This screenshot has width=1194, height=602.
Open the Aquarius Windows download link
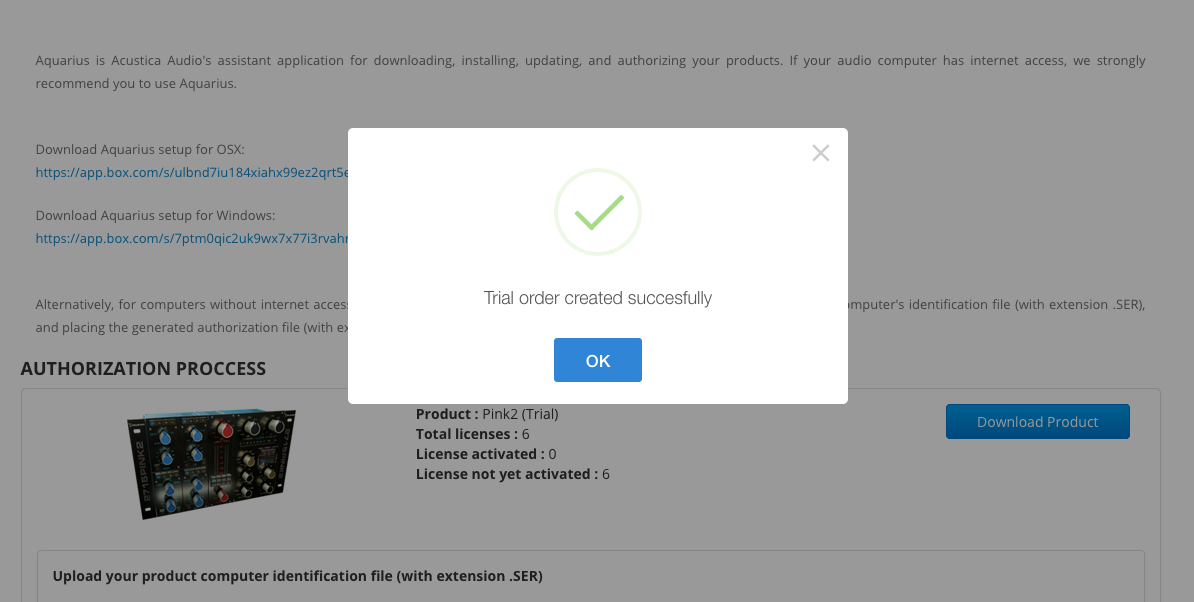point(191,238)
